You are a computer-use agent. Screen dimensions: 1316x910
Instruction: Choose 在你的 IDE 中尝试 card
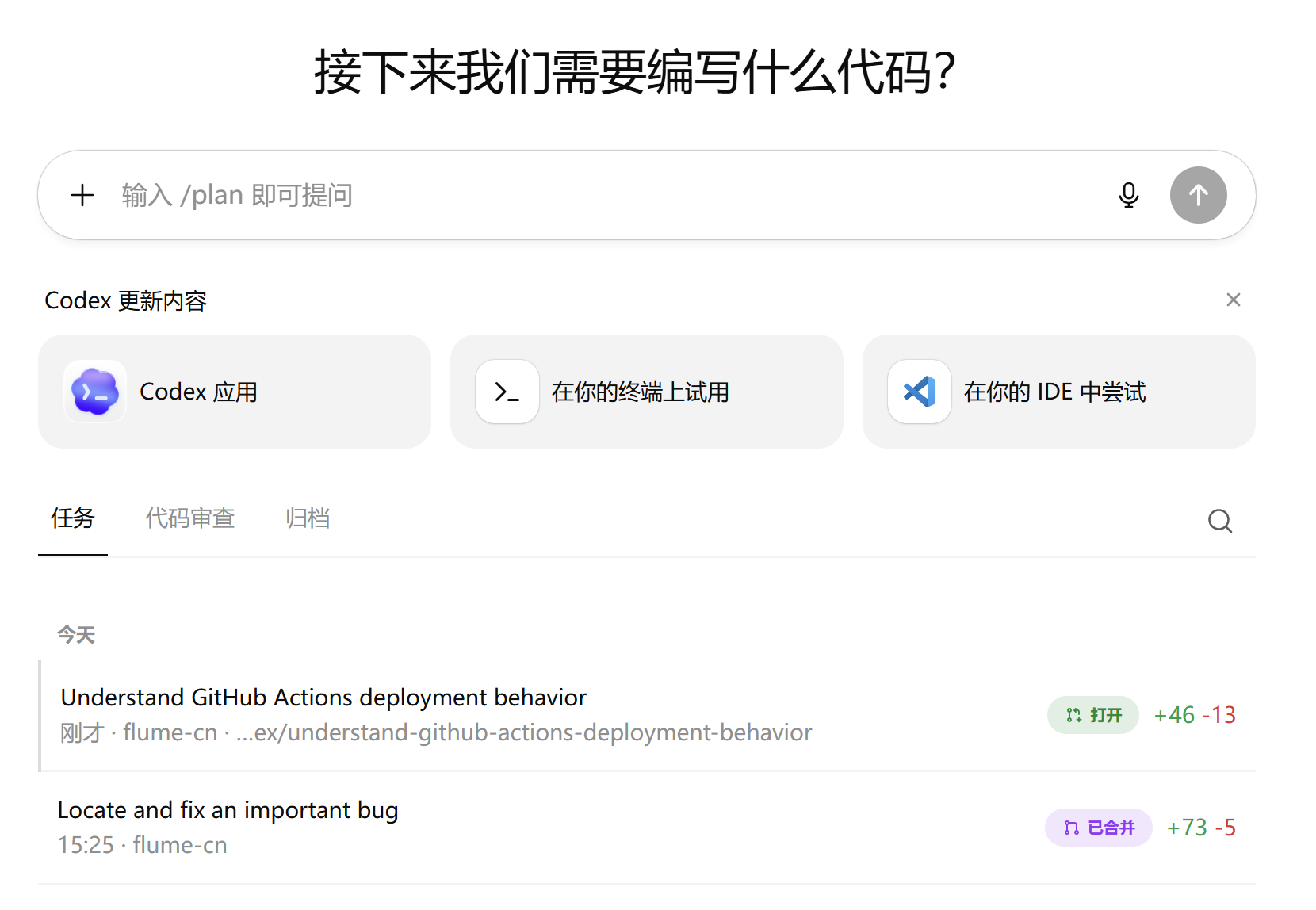pos(1059,392)
